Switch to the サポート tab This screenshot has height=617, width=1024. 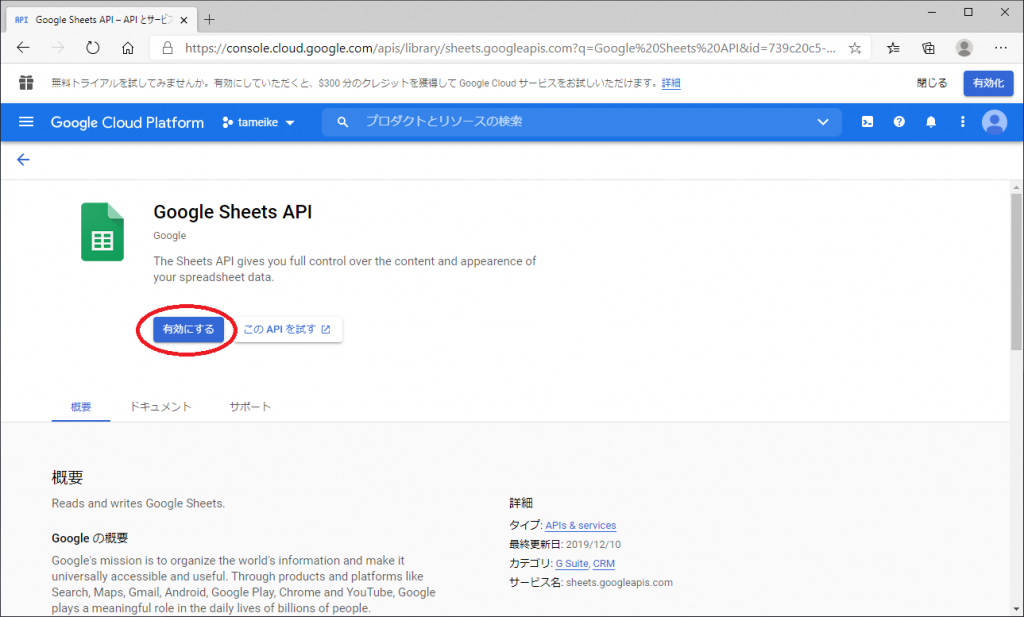point(250,407)
